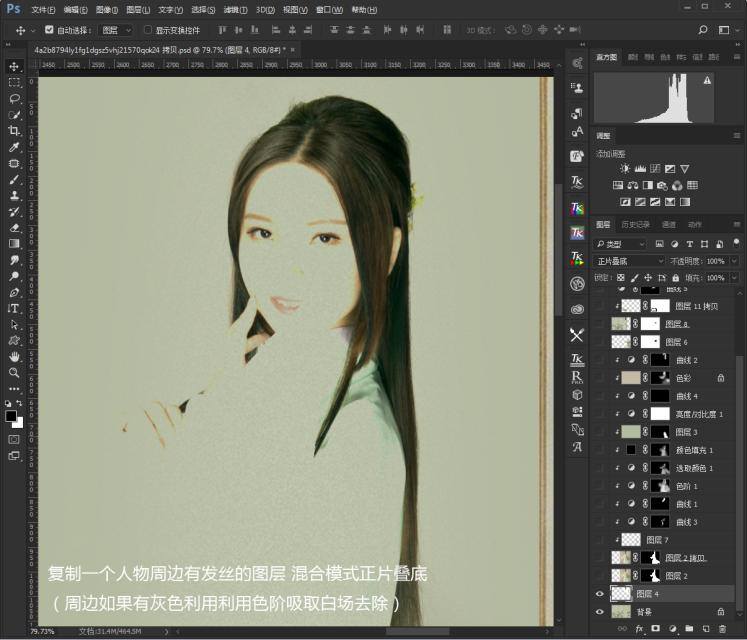Select the 背景 layer
The image size is (747, 640).
pyautogui.click(x=645, y=611)
